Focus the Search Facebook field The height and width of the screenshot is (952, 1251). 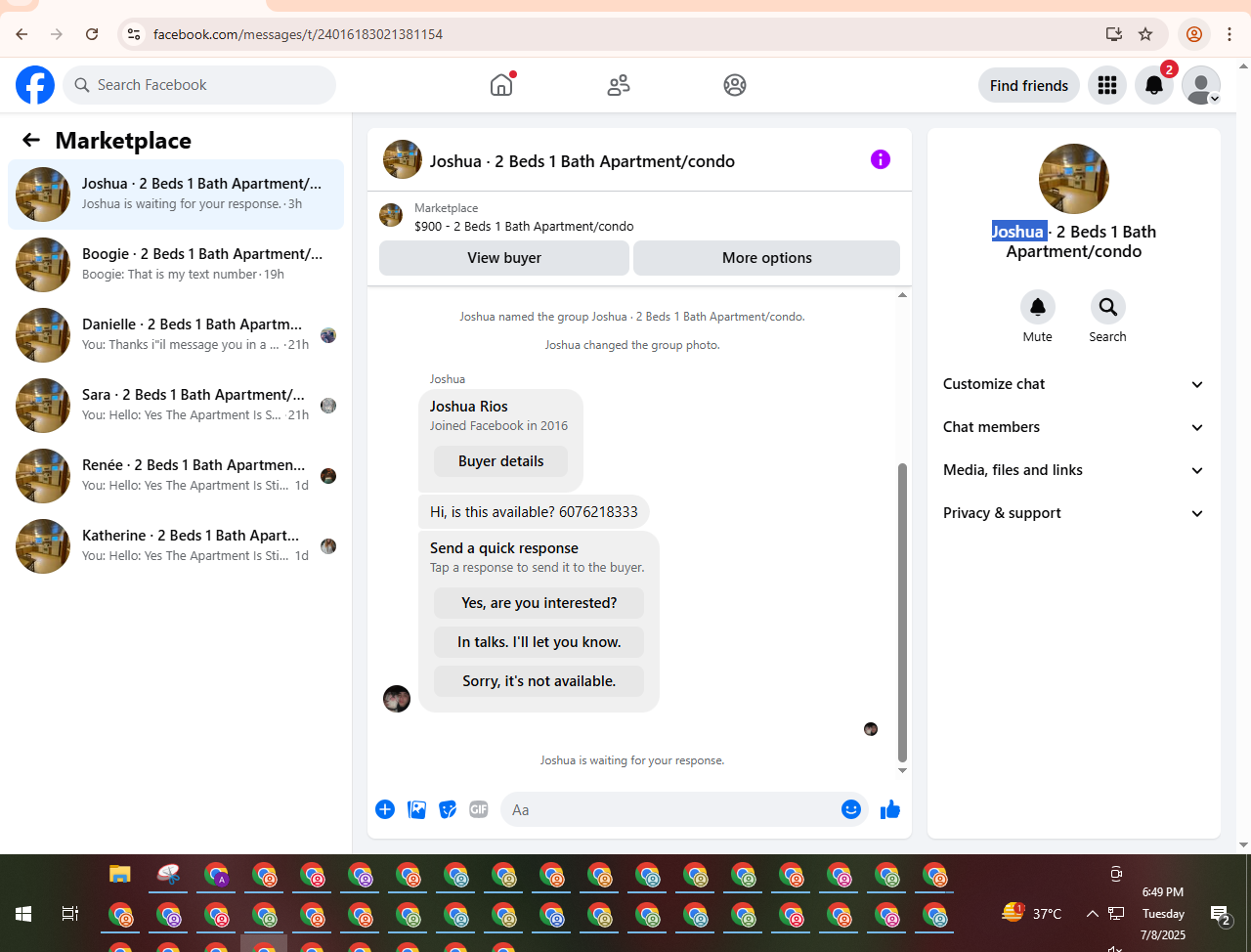199,85
